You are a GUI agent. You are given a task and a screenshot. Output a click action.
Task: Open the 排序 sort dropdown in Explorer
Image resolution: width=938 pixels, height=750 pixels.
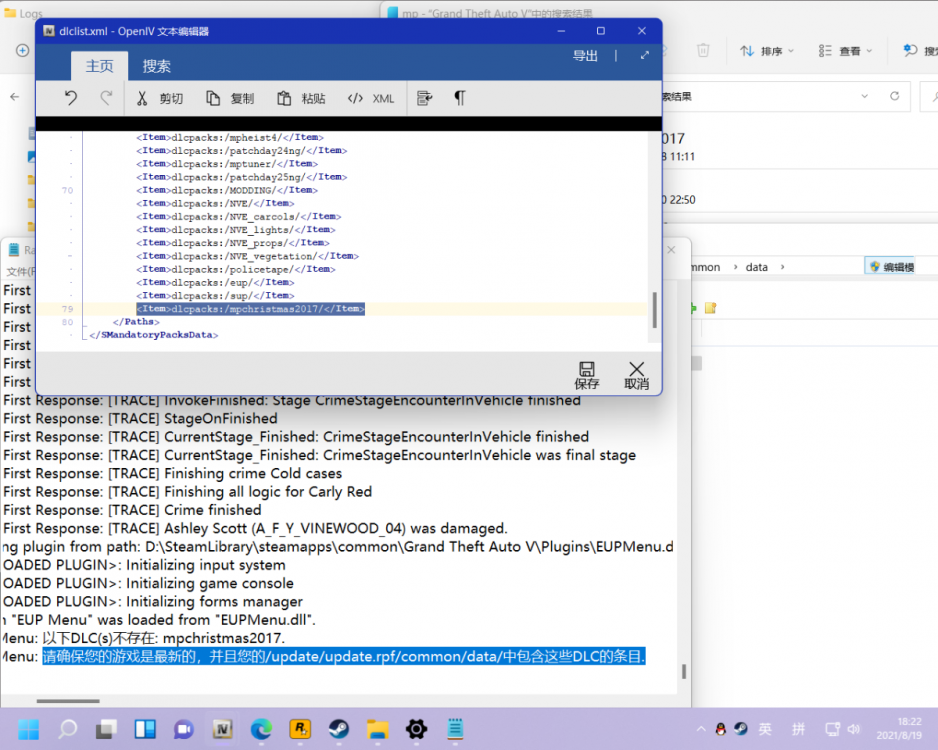767,51
